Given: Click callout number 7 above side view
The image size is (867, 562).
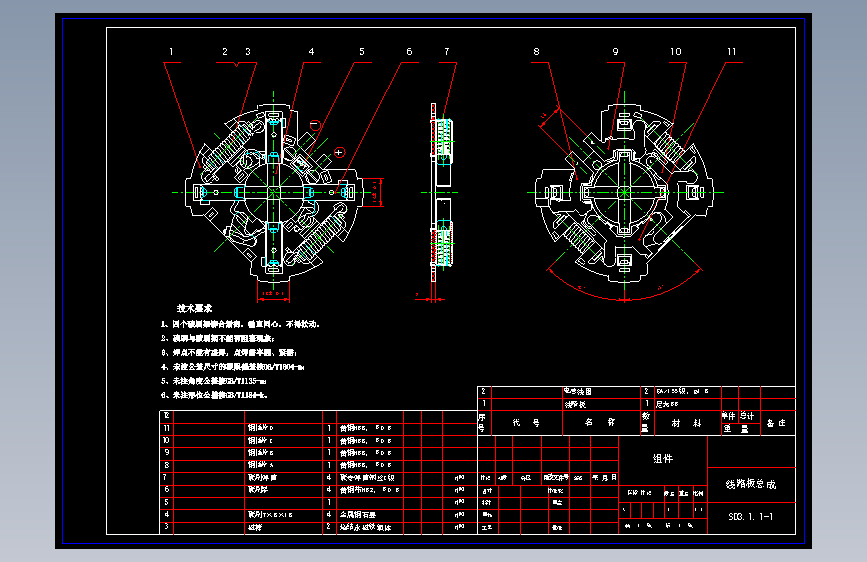Looking at the screenshot, I should (x=447, y=51).
